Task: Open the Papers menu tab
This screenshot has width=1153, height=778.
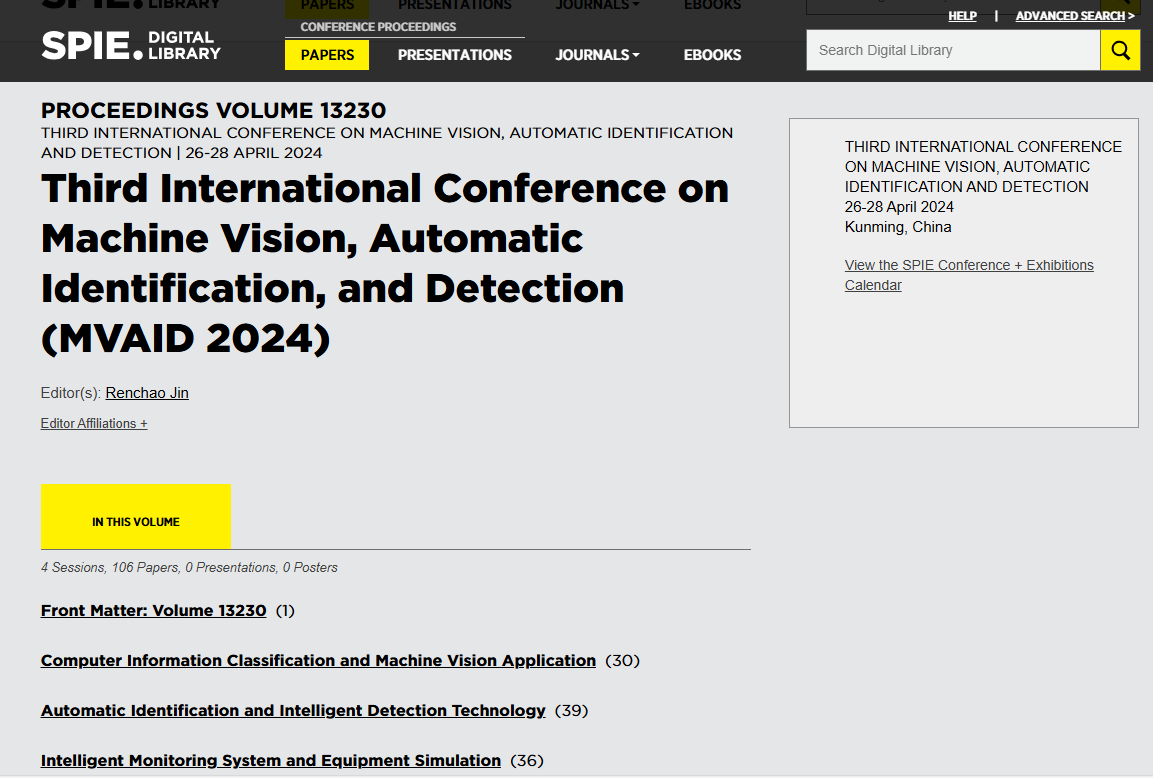Action: pyautogui.click(x=327, y=54)
